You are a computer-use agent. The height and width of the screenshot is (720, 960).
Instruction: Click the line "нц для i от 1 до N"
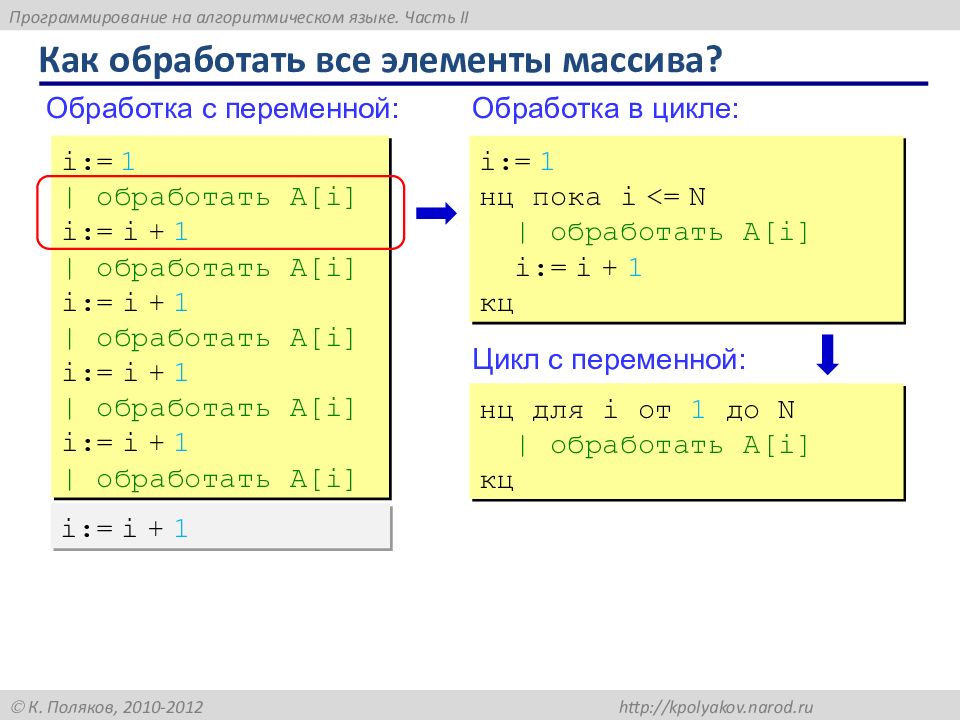pyautogui.click(x=637, y=410)
